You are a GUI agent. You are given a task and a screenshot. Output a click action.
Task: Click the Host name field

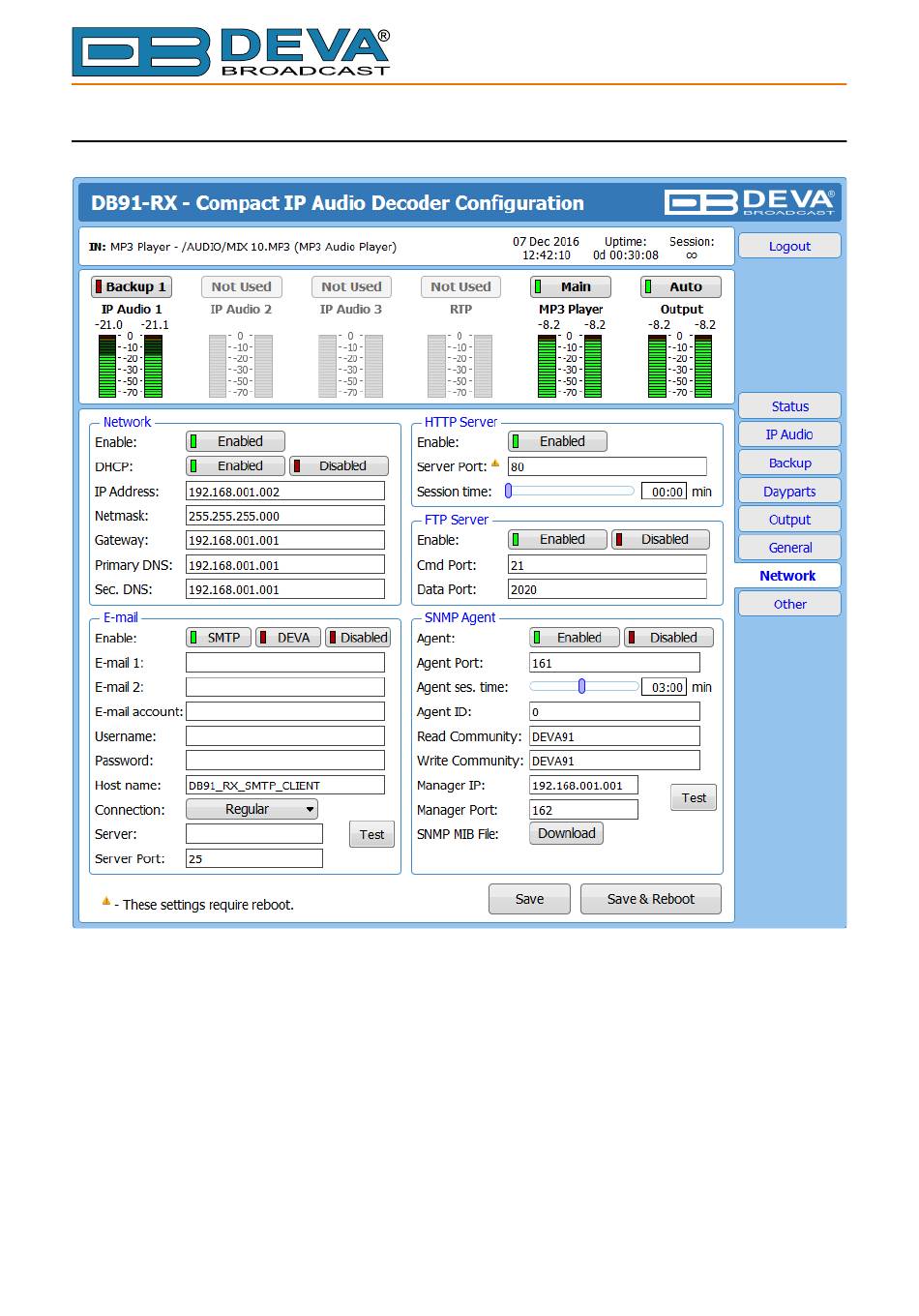pyautogui.click(x=285, y=785)
